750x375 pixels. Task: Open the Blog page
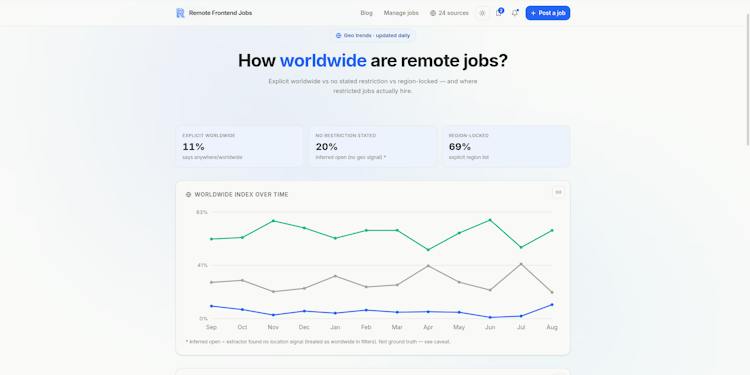tap(366, 13)
